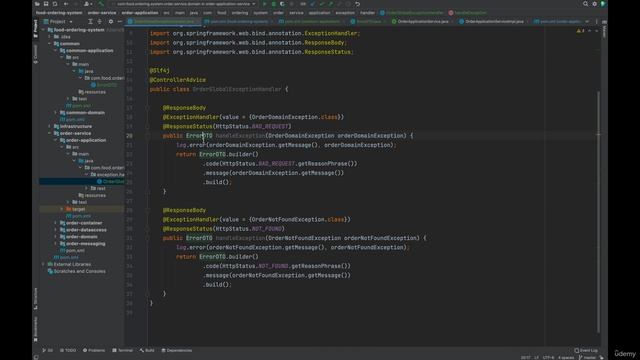This screenshot has width=640, height=360.
Task: Expand the common-domain module
Action: [56, 113]
